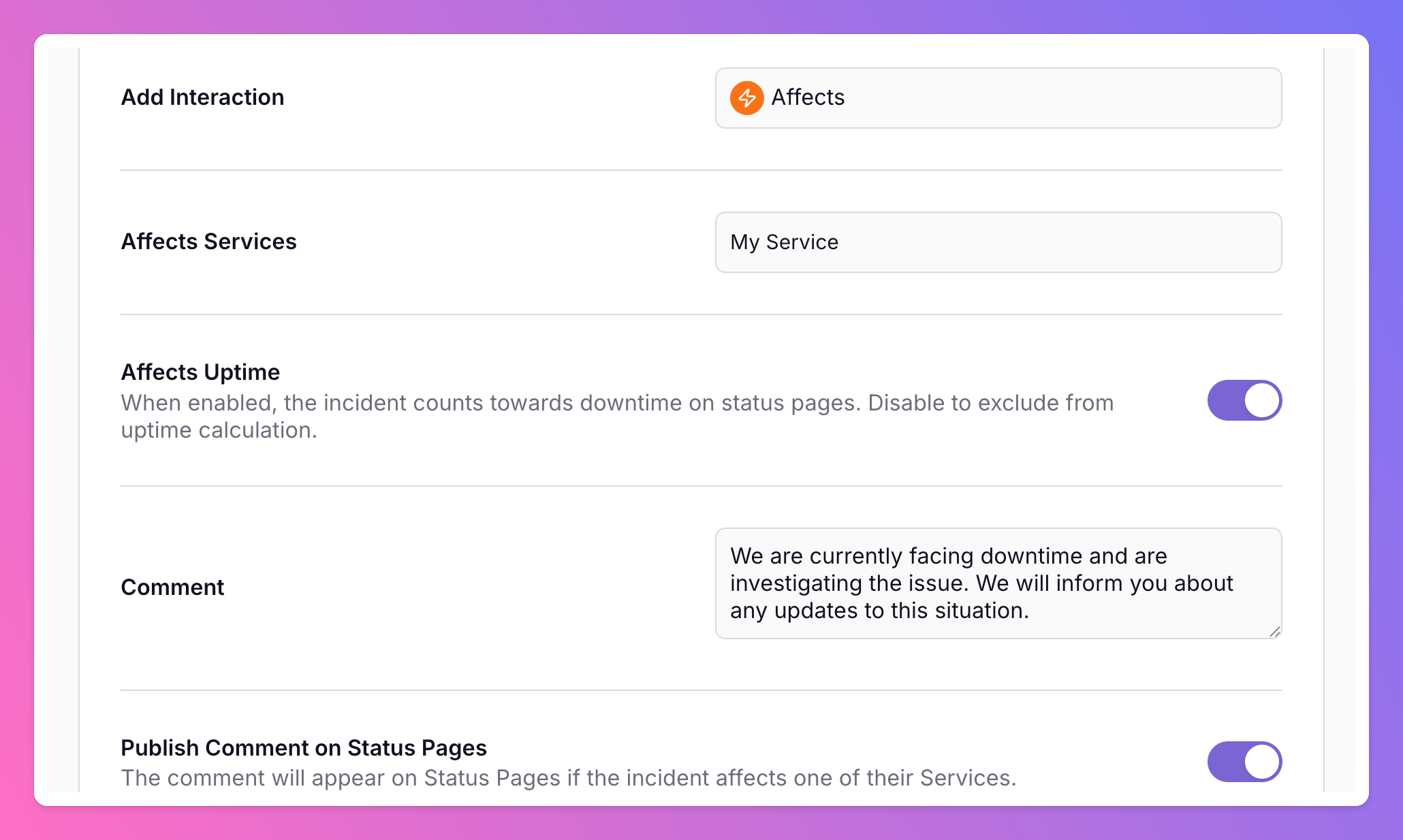Click the text 'The comment will appear on Status Pages'

(x=569, y=777)
